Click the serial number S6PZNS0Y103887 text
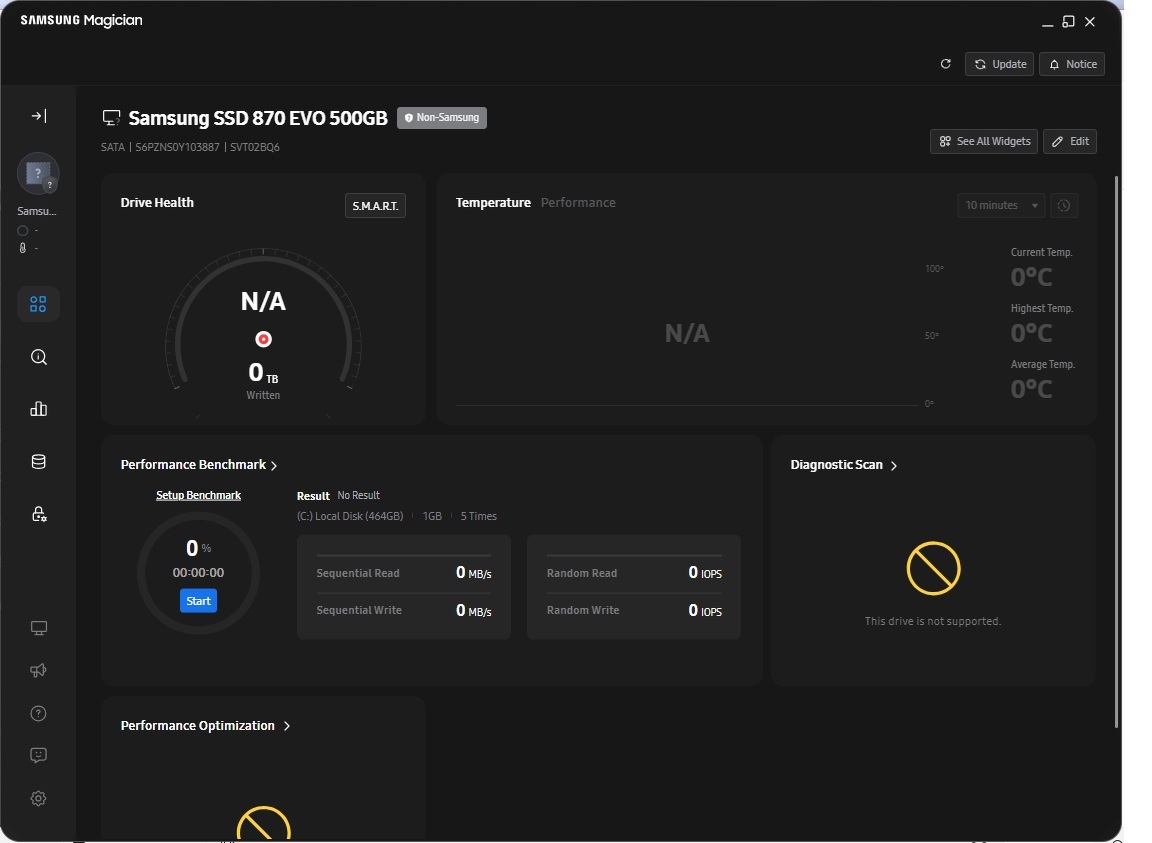1152x843 pixels. (x=177, y=147)
